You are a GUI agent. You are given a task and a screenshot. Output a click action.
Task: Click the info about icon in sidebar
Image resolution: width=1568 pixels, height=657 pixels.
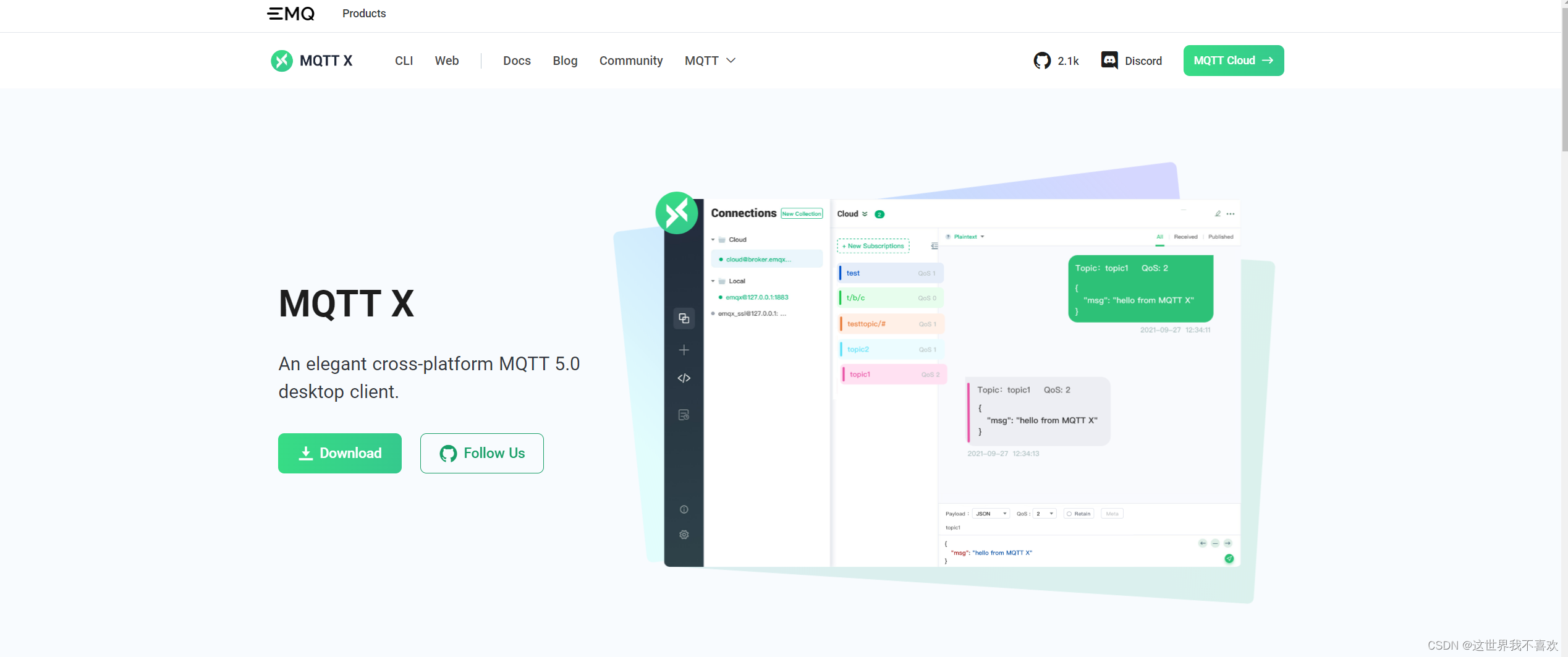[684, 509]
